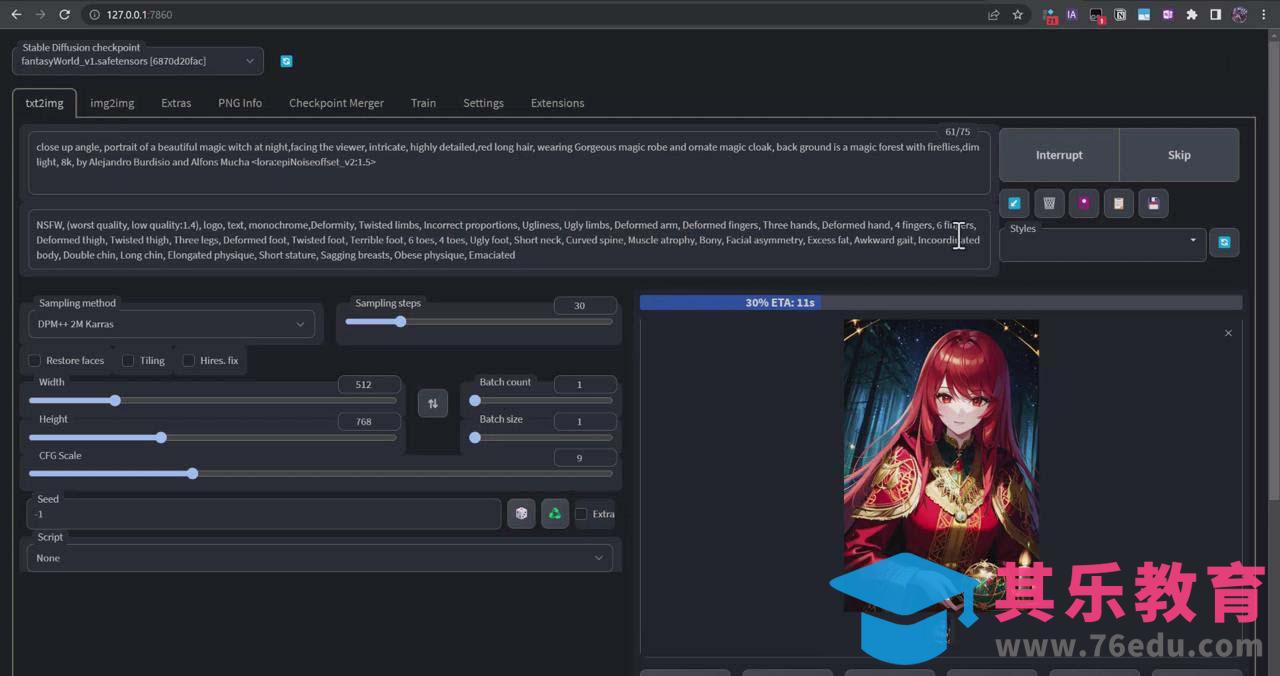The width and height of the screenshot is (1280, 676).
Task: Enable the Hires. fix checkbox
Action: click(x=188, y=360)
